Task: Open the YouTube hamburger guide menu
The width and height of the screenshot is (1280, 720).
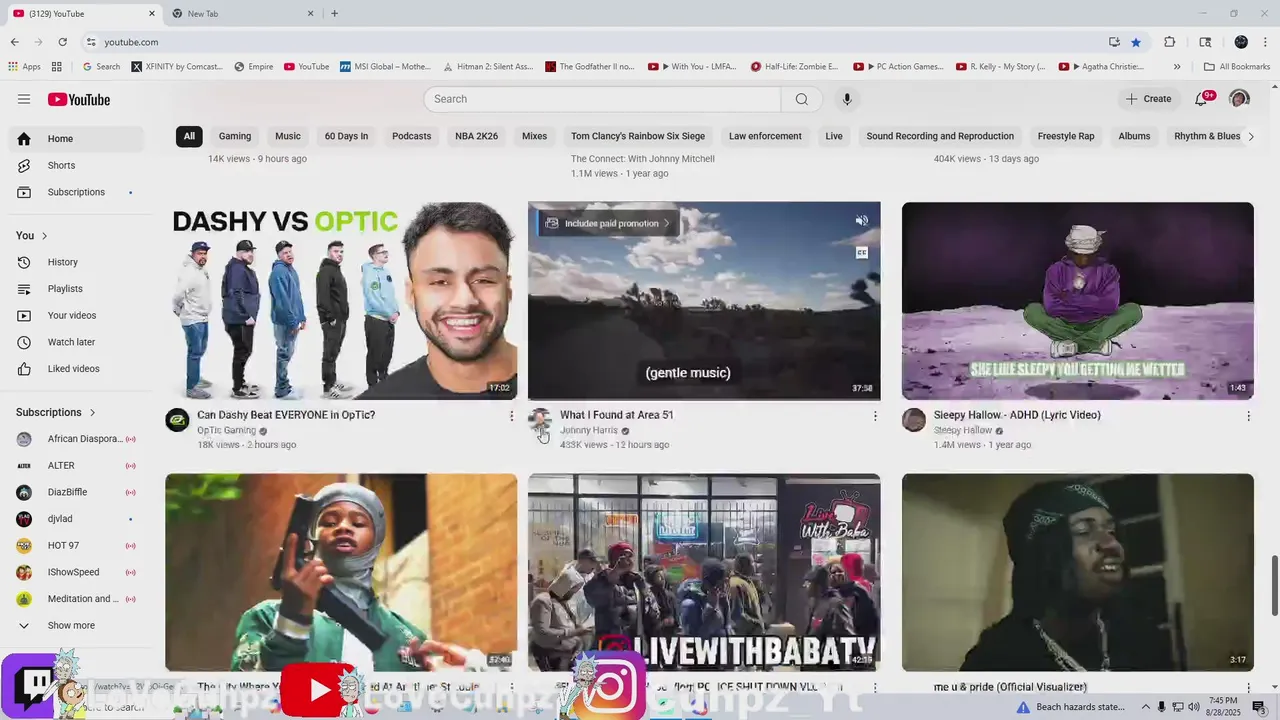Action: tap(24, 99)
